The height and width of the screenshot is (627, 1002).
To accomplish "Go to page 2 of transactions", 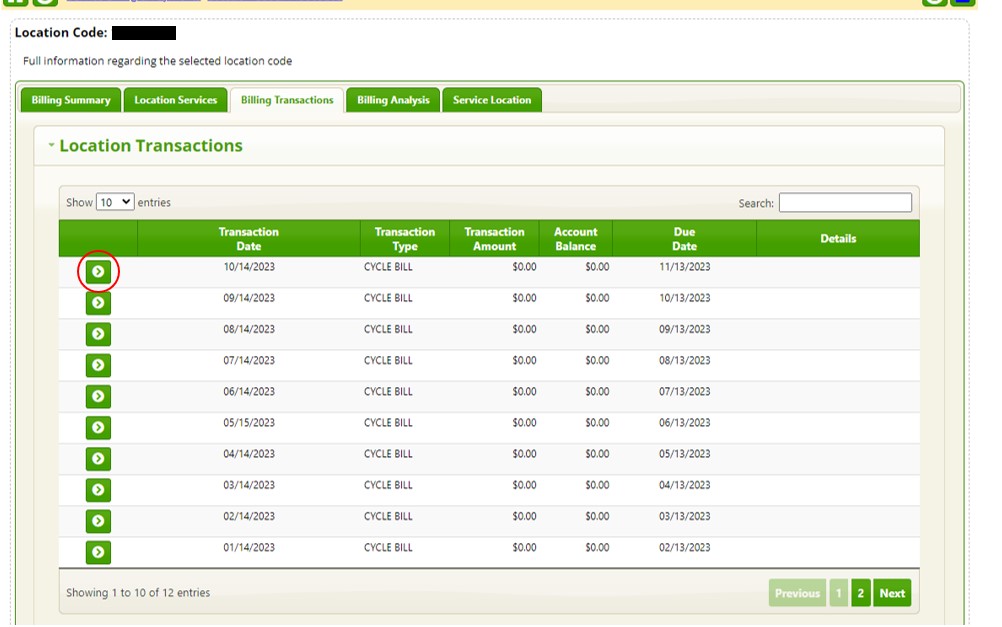I will (860, 593).
